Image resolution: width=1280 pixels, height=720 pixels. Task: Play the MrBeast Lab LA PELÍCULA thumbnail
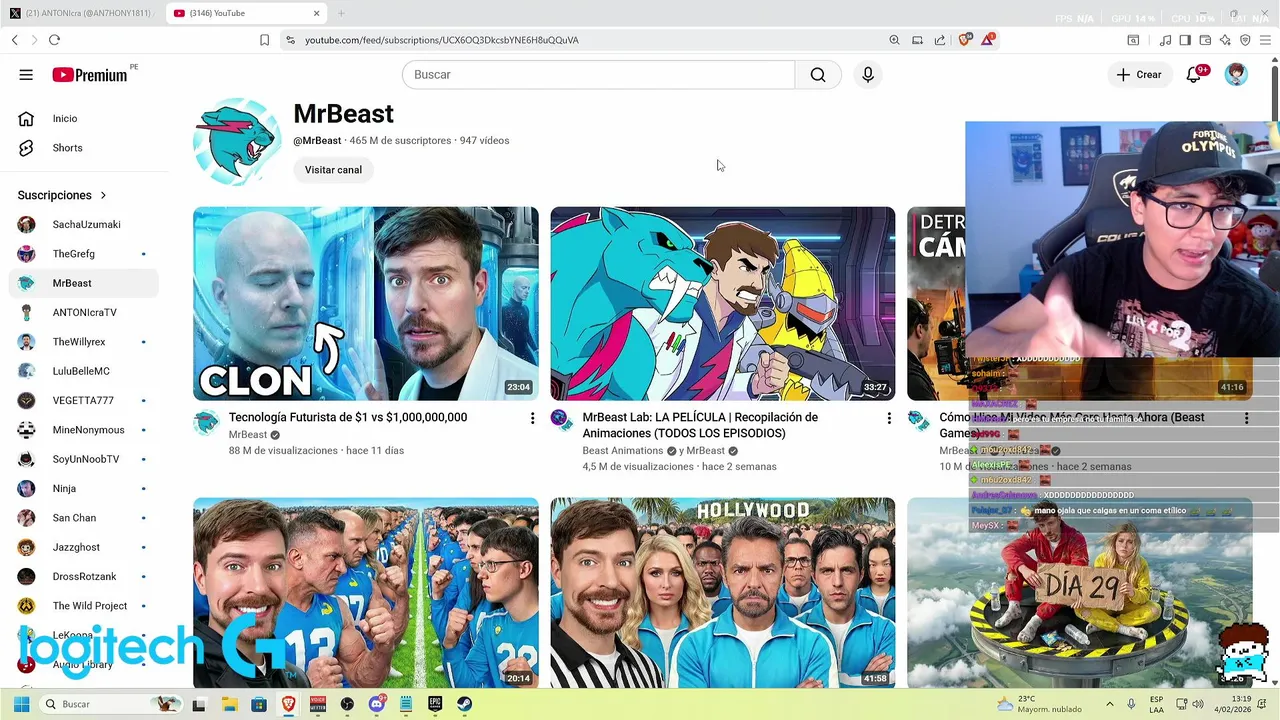tap(722, 304)
